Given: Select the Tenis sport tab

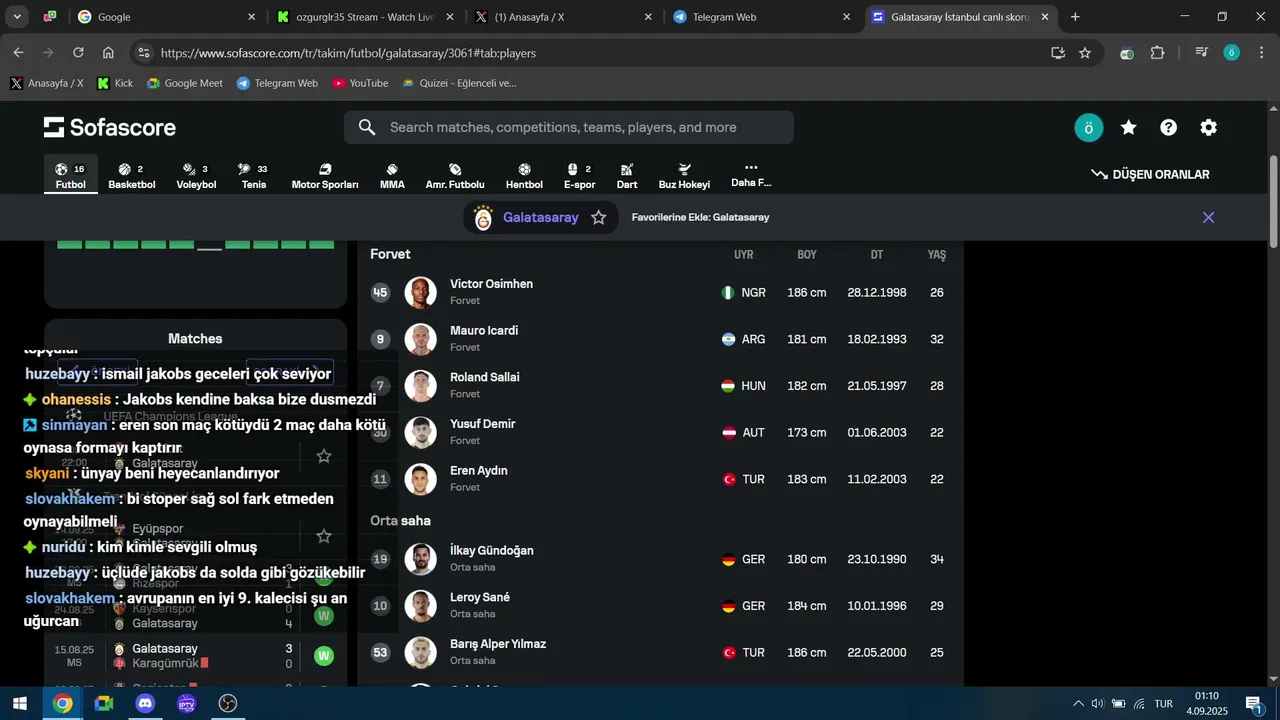Looking at the screenshot, I should click(x=253, y=176).
